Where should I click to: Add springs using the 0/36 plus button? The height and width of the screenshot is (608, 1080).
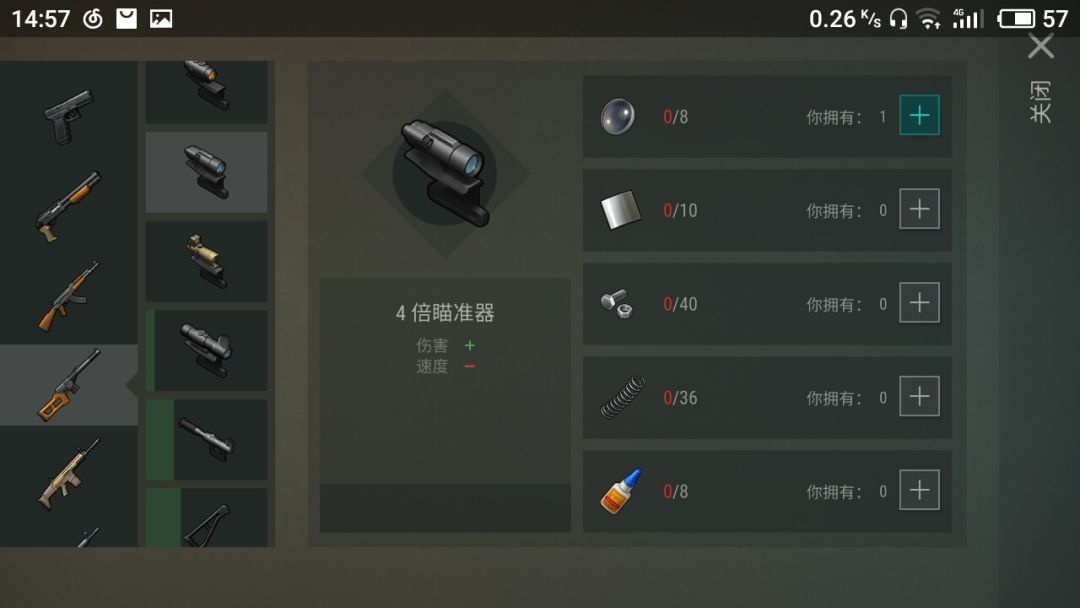pyautogui.click(x=920, y=396)
